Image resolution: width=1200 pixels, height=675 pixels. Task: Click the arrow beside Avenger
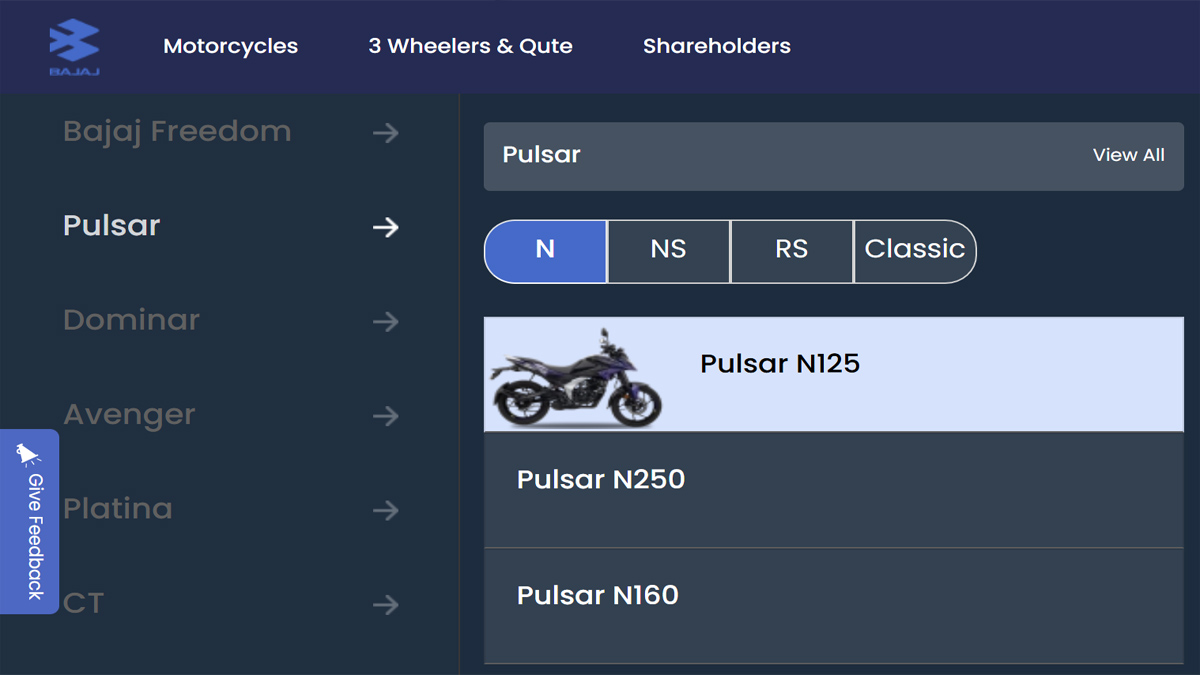pyautogui.click(x=386, y=416)
